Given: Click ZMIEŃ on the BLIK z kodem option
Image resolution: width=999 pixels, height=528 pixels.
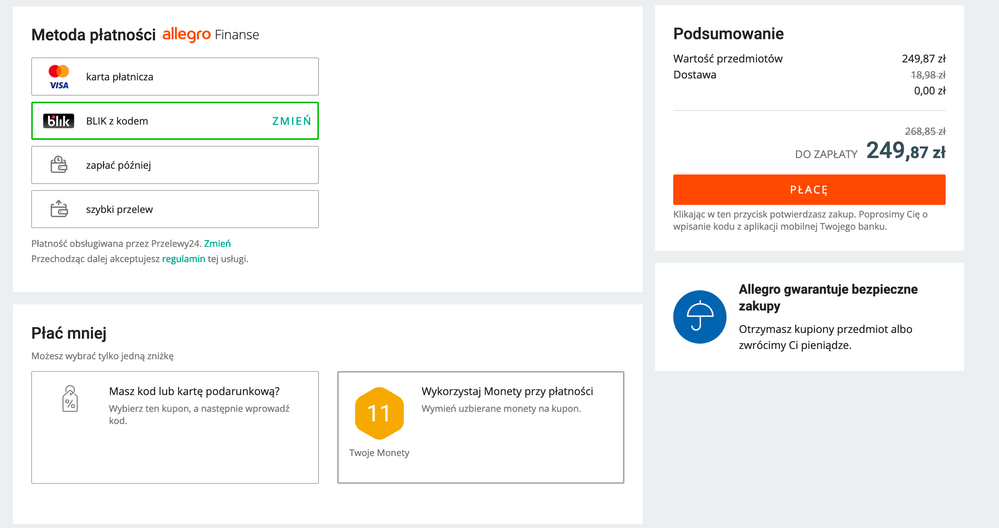Looking at the screenshot, I should pyautogui.click(x=291, y=121).
